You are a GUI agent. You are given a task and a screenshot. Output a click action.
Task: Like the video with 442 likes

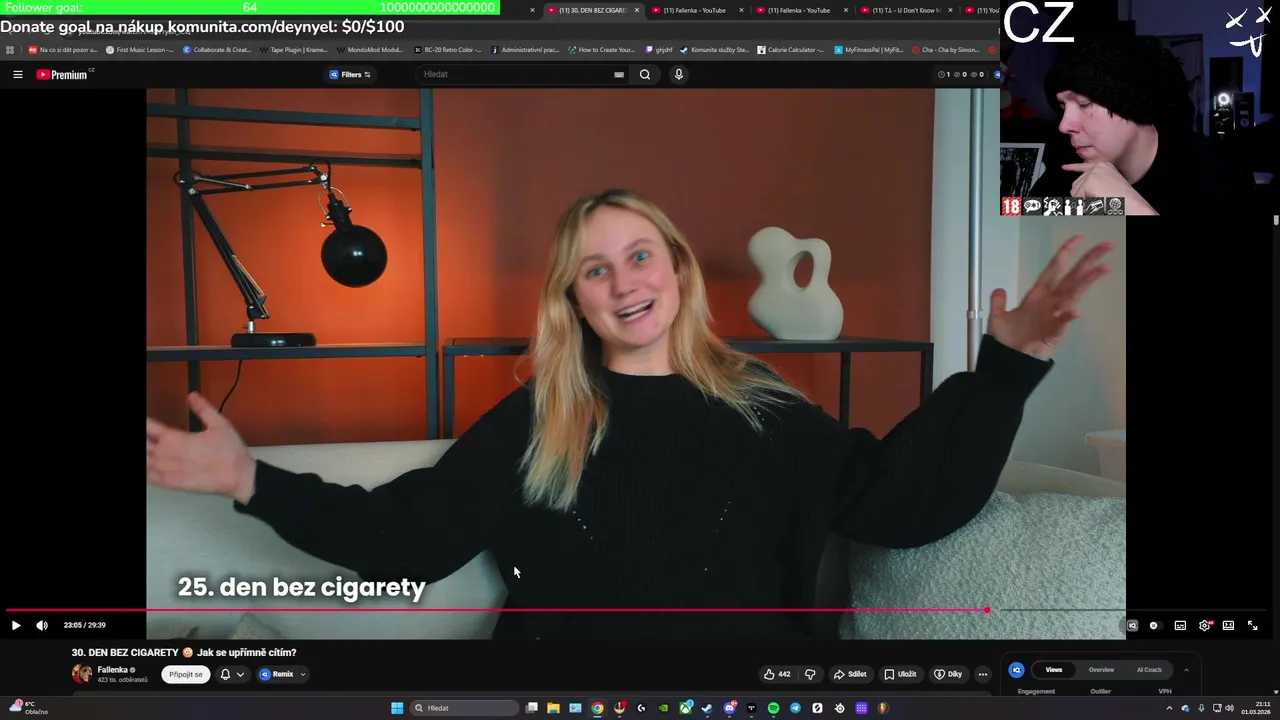777,674
